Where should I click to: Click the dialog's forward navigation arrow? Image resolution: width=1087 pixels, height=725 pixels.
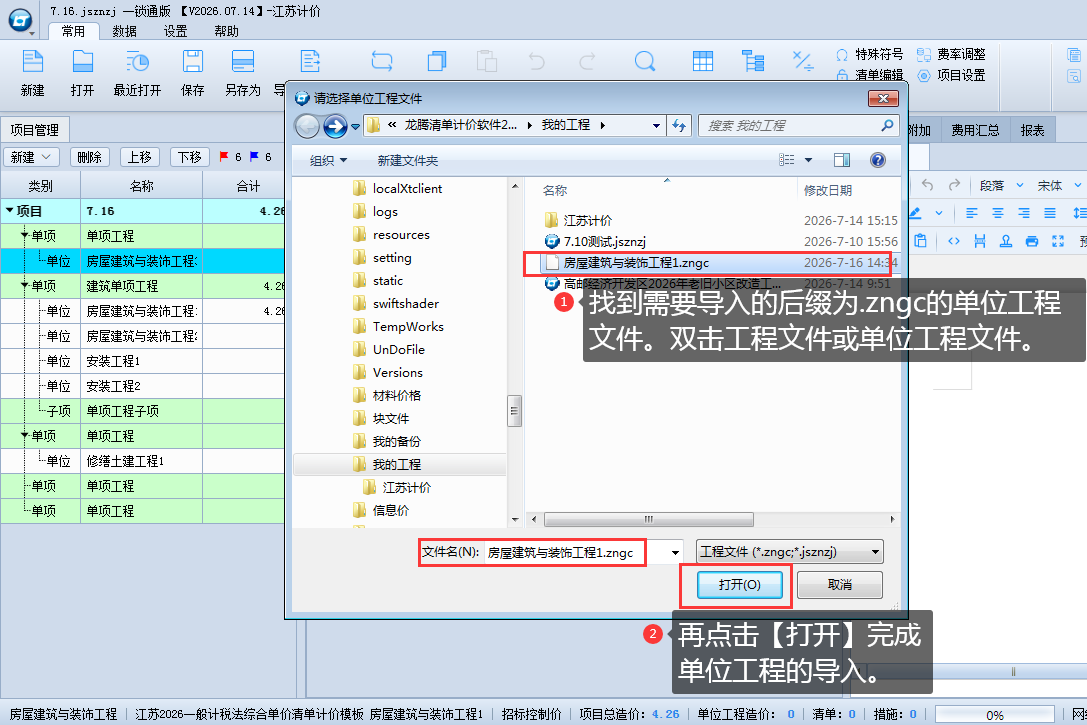click(x=336, y=126)
